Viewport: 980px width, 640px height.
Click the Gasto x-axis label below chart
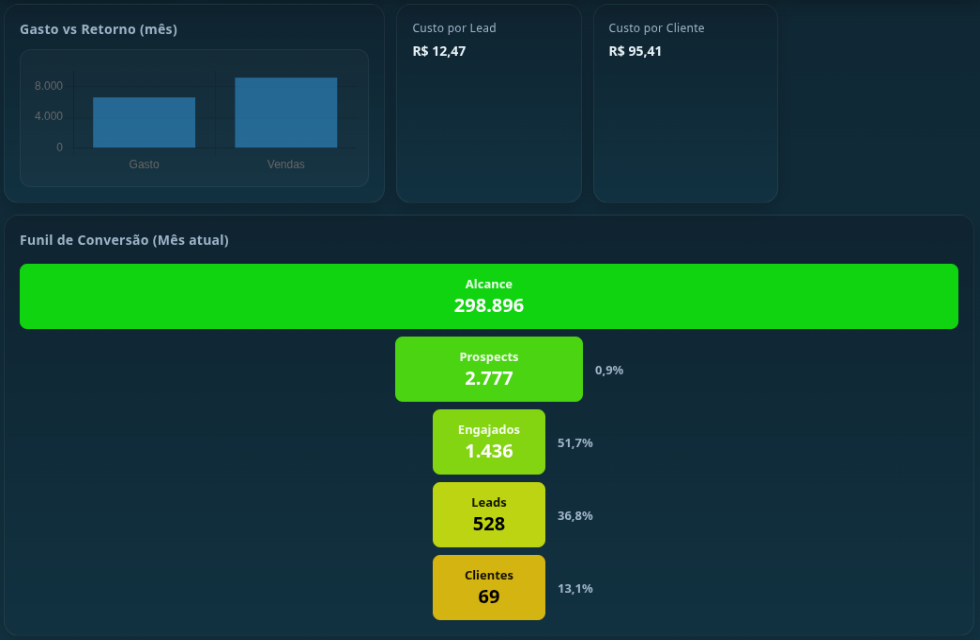[144, 164]
